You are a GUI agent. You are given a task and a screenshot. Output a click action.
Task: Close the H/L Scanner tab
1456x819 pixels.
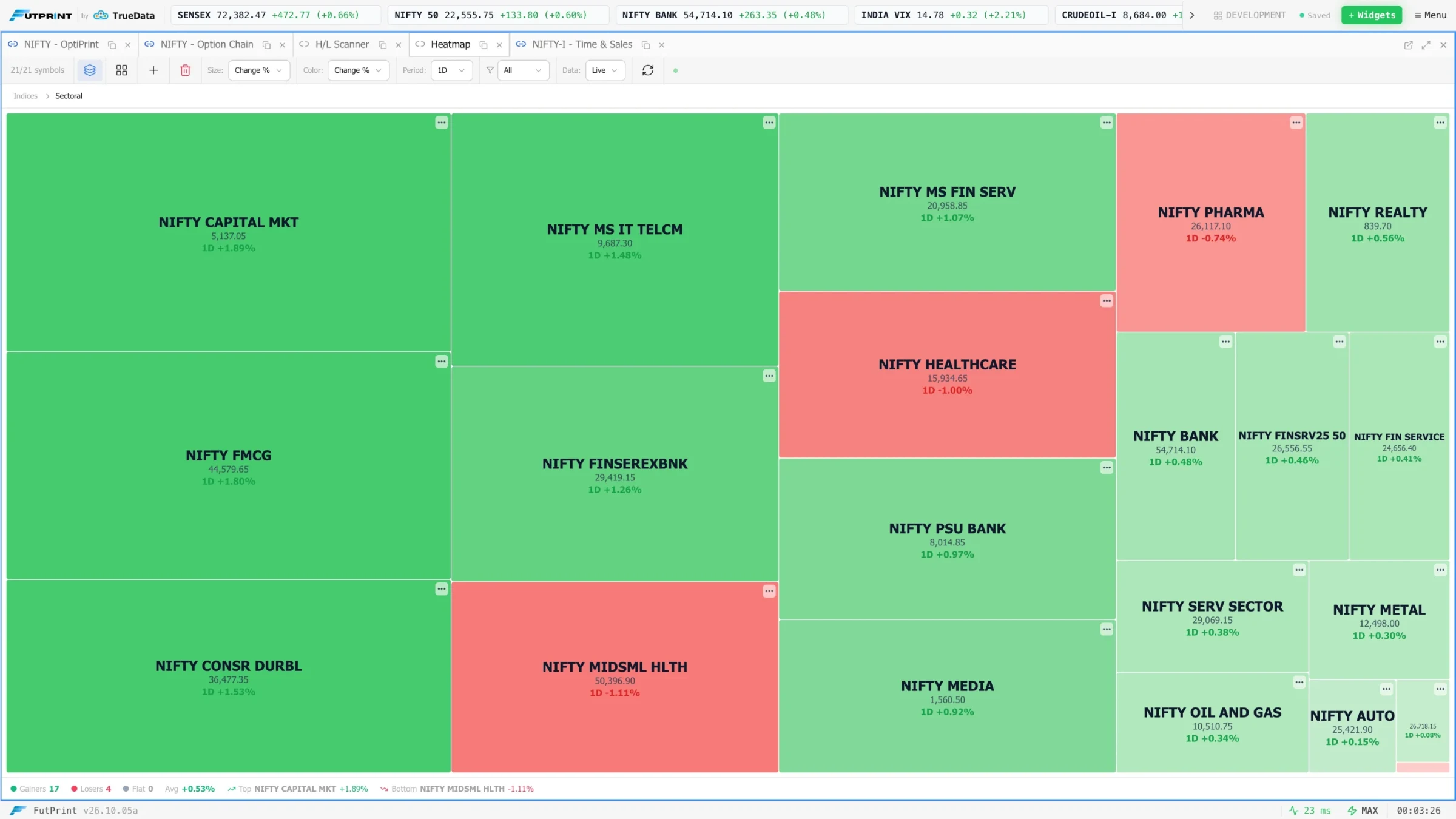click(x=399, y=45)
